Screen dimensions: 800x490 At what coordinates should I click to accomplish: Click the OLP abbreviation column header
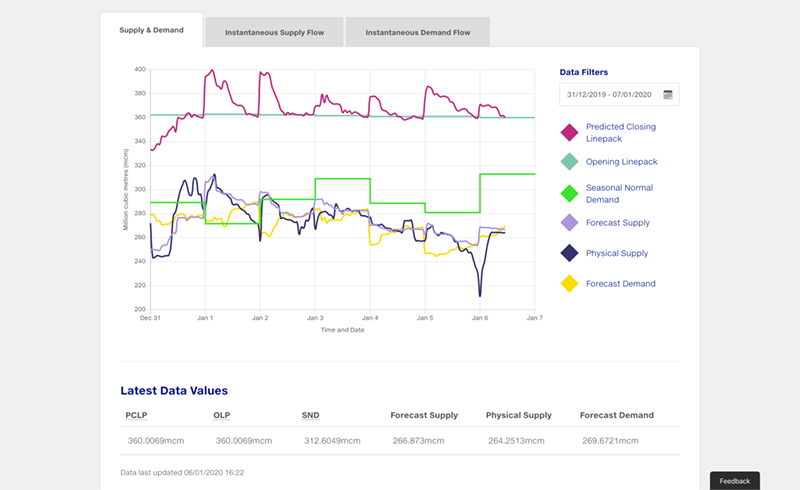pos(221,415)
